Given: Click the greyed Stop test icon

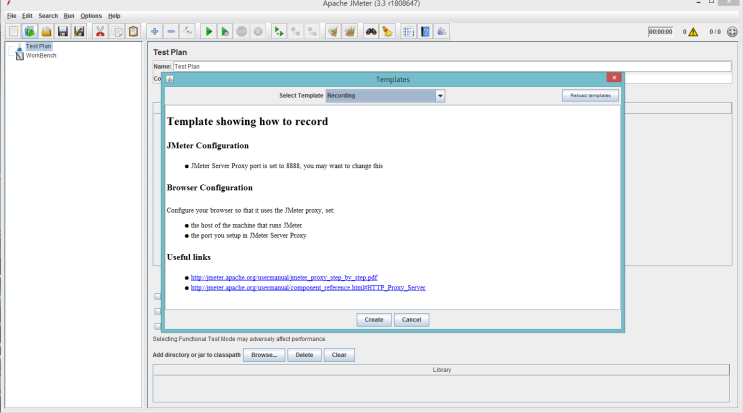Looking at the screenshot, I should point(242,32).
